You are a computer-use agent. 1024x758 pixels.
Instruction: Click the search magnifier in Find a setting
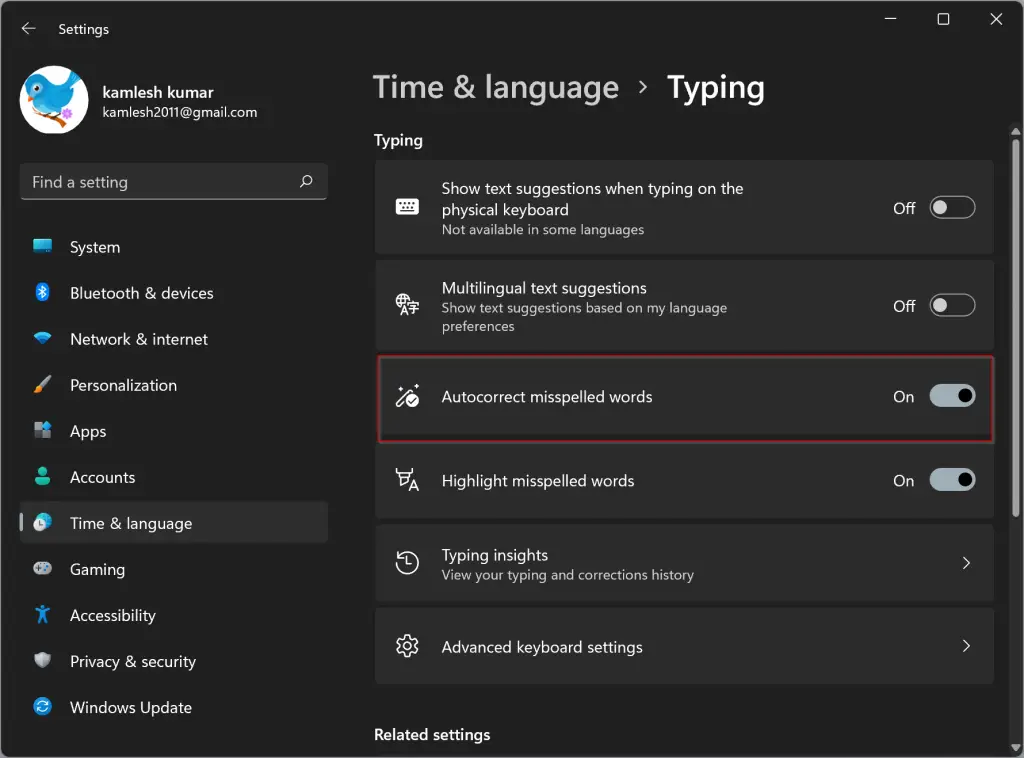pyautogui.click(x=306, y=182)
